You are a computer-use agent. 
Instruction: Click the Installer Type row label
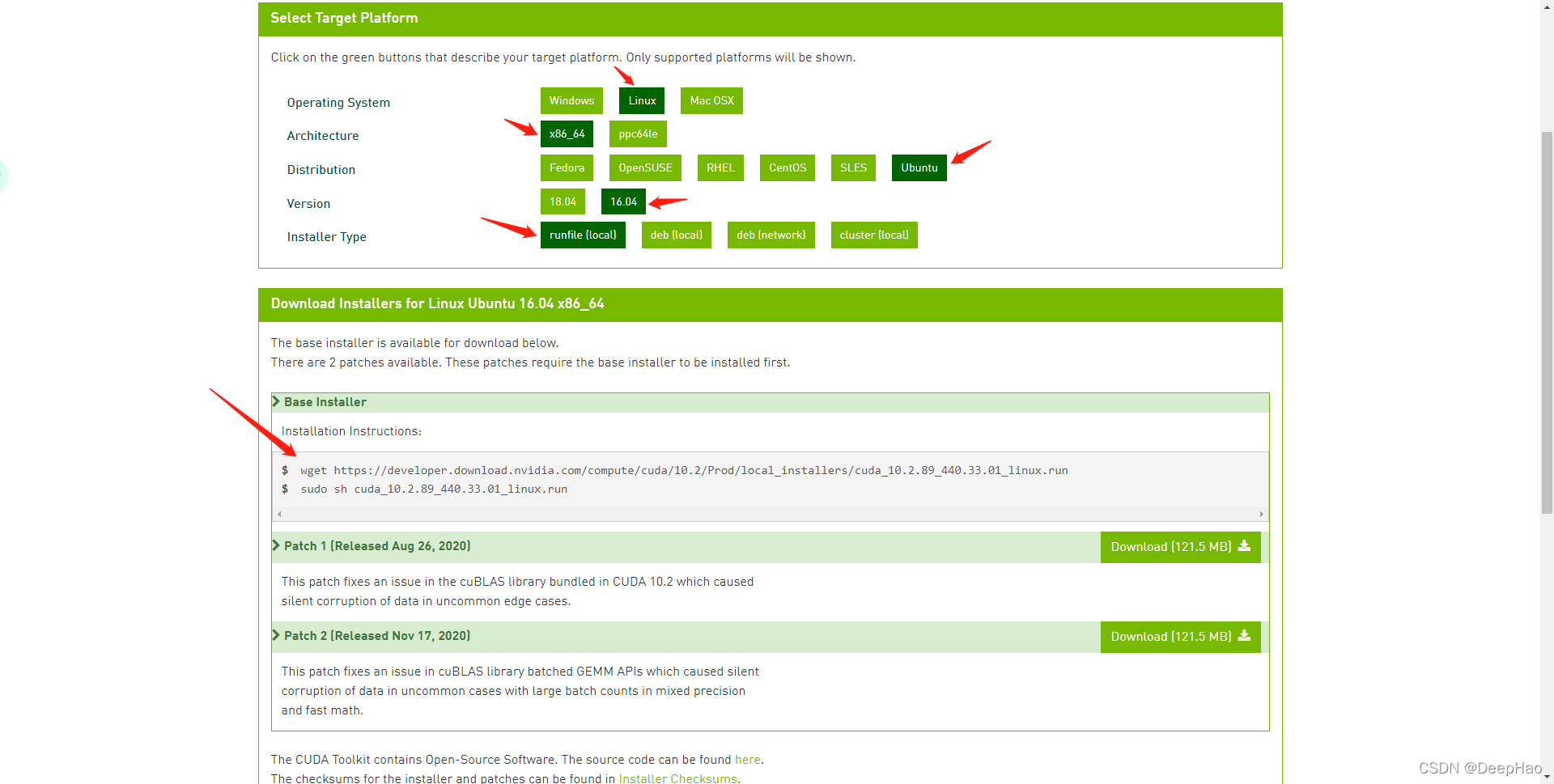click(326, 237)
